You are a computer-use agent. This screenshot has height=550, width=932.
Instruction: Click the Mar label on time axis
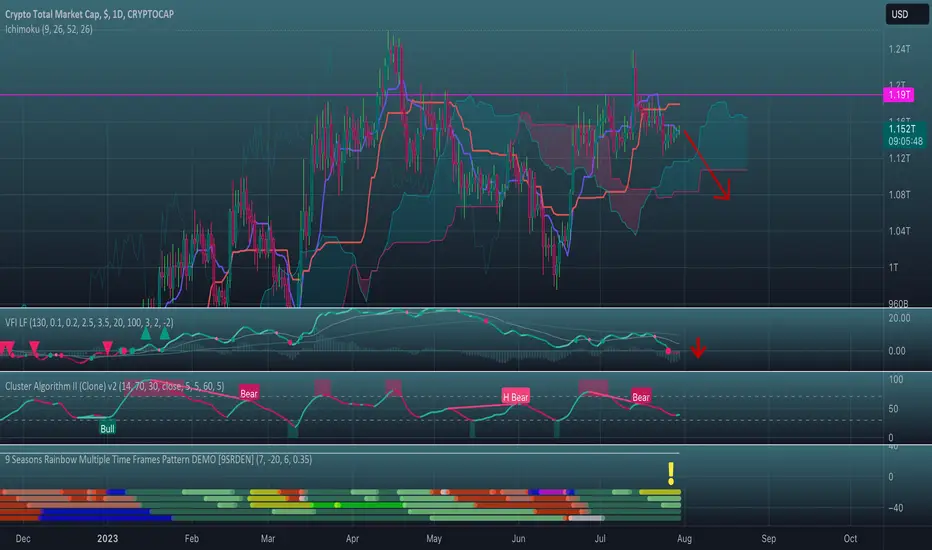click(267, 539)
